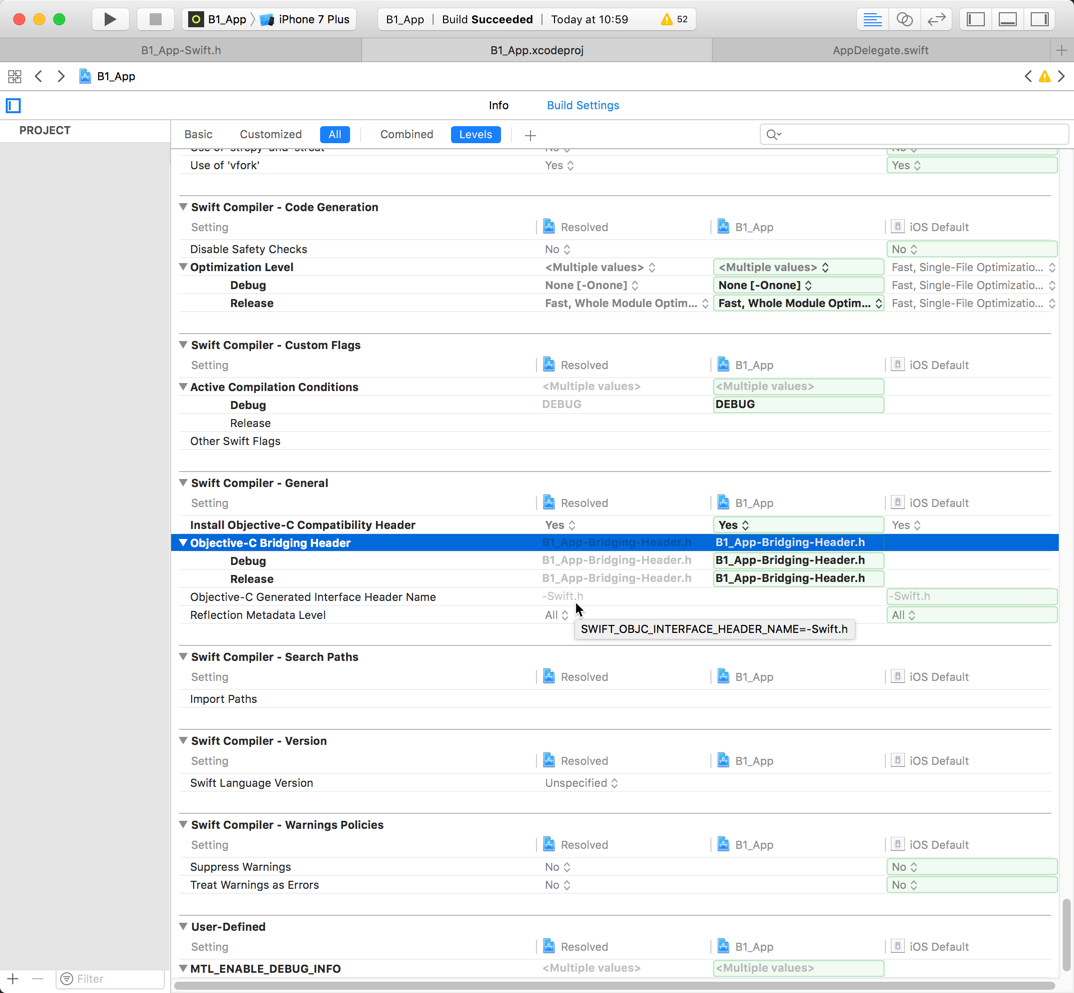Stop the running task
This screenshot has height=993, width=1074.
(155, 19)
